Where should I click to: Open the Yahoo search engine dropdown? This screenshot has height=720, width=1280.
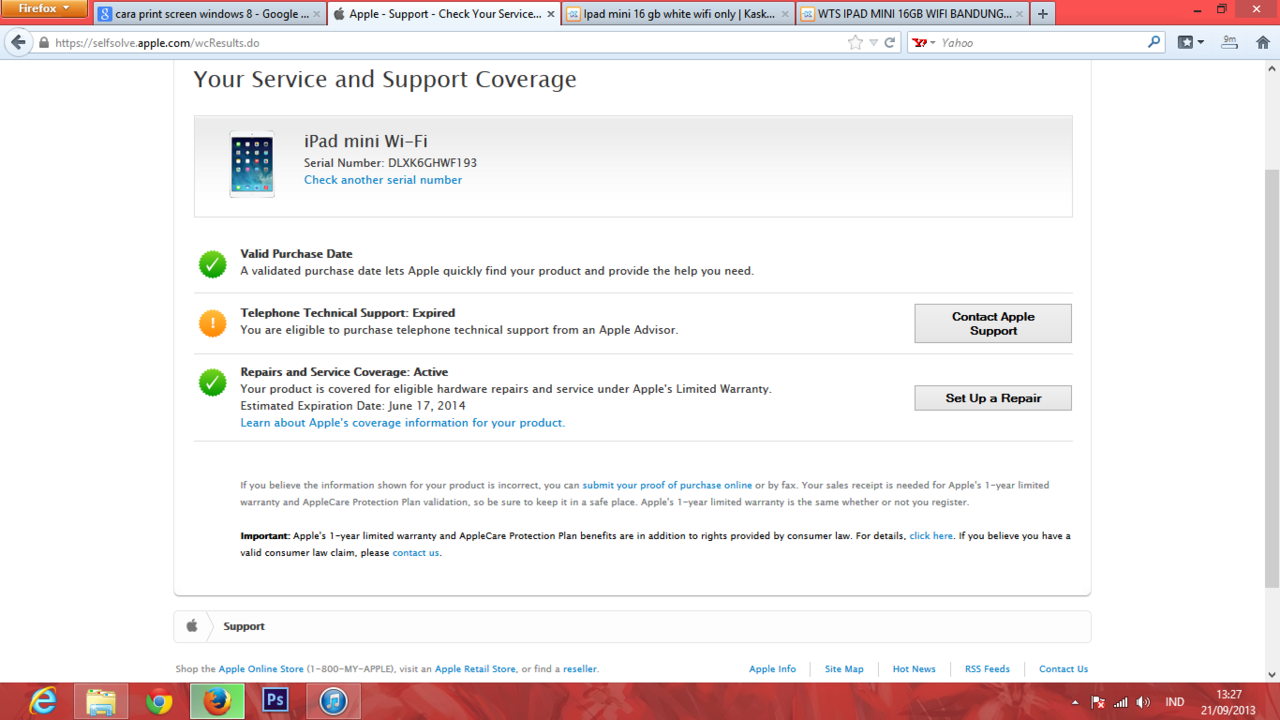pyautogui.click(x=924, y=43)
